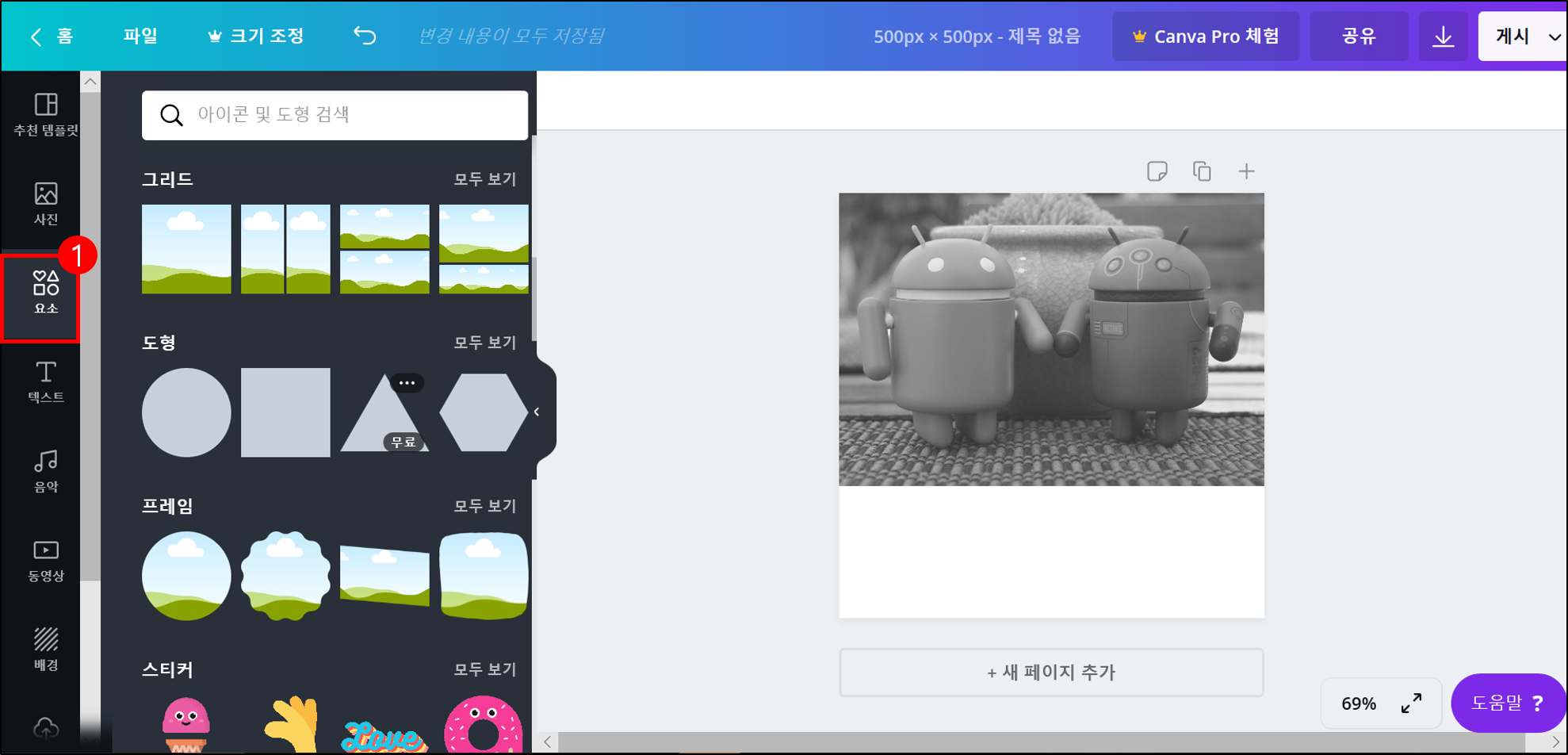
Task: Click the Canva Pro 체험 button
Action: [1207, 35]
